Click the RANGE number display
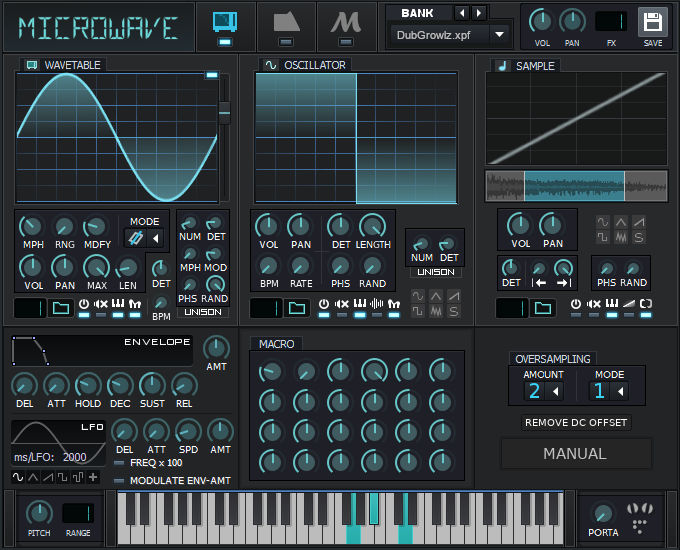The height and width of the screenshot is (550, 680). coord(78,513)
